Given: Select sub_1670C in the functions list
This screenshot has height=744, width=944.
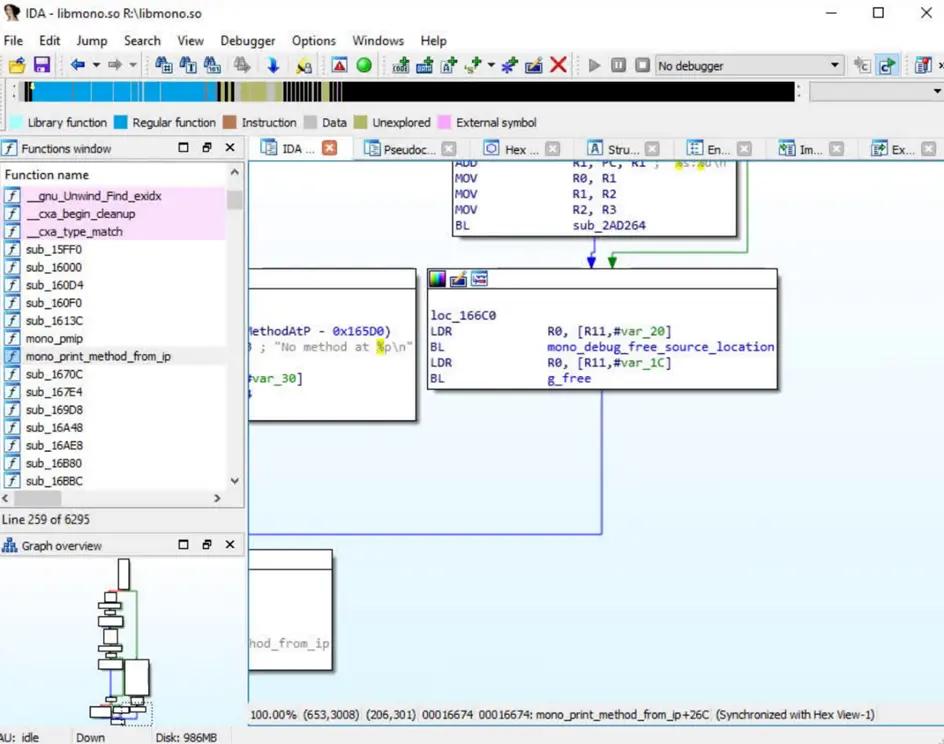Looking at the screenshot, I should (54, 374).
